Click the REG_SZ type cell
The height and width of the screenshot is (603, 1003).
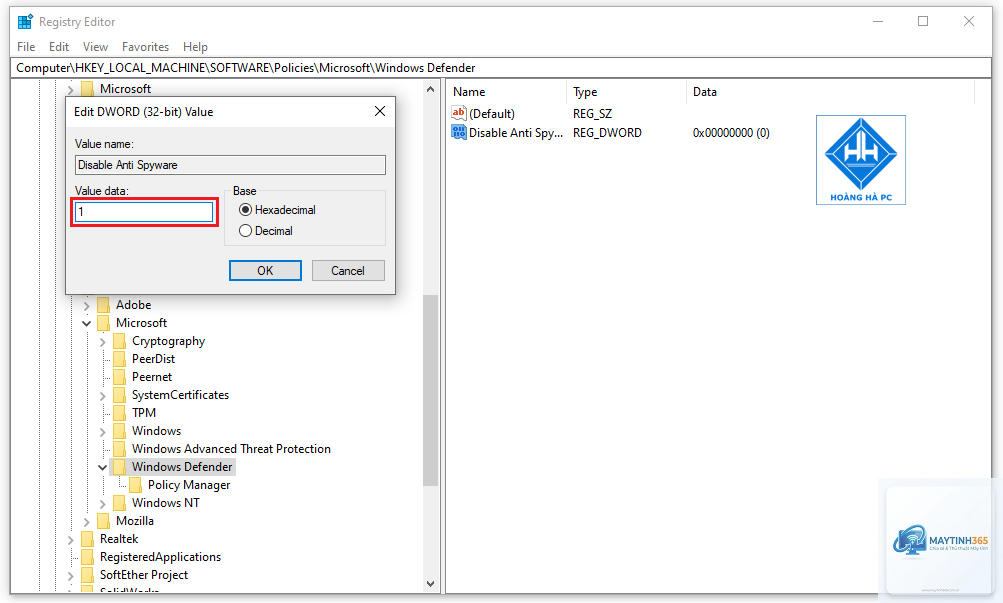coord(592,114)
